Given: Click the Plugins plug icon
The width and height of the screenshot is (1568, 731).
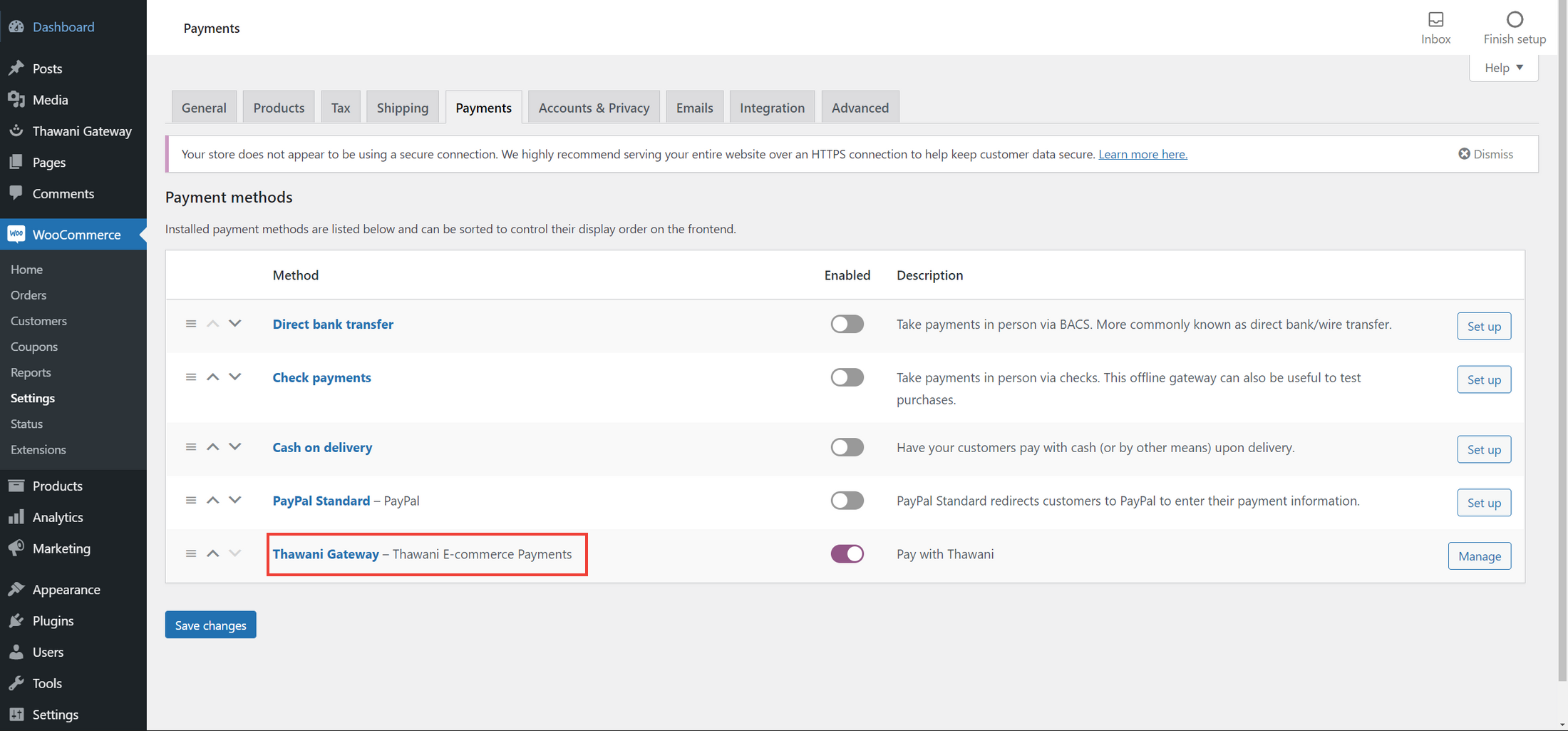Looking at the screenshot, I should tap(16, 620).
